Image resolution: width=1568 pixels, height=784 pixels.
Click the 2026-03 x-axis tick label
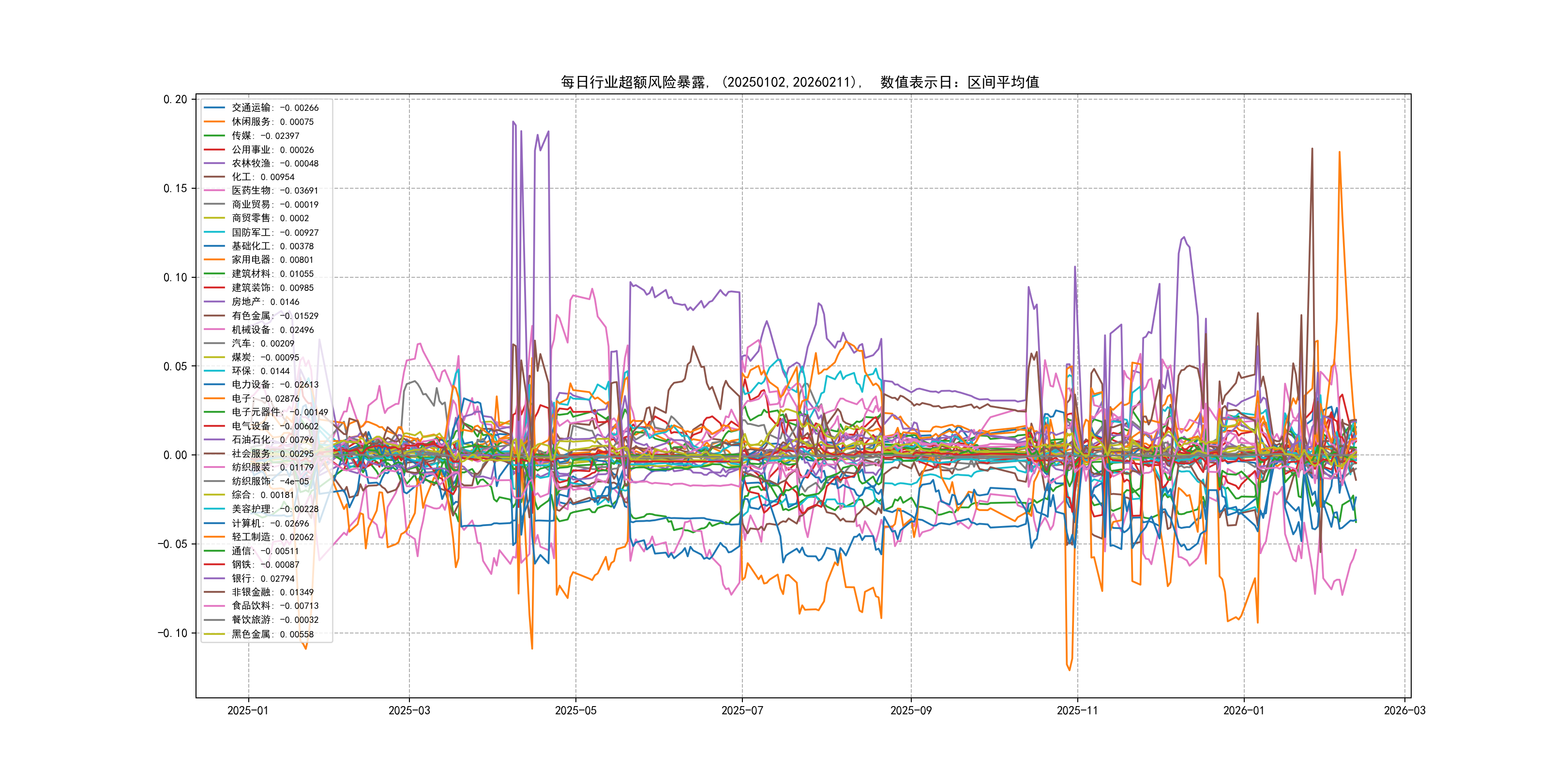click(x=1404, y=710)
